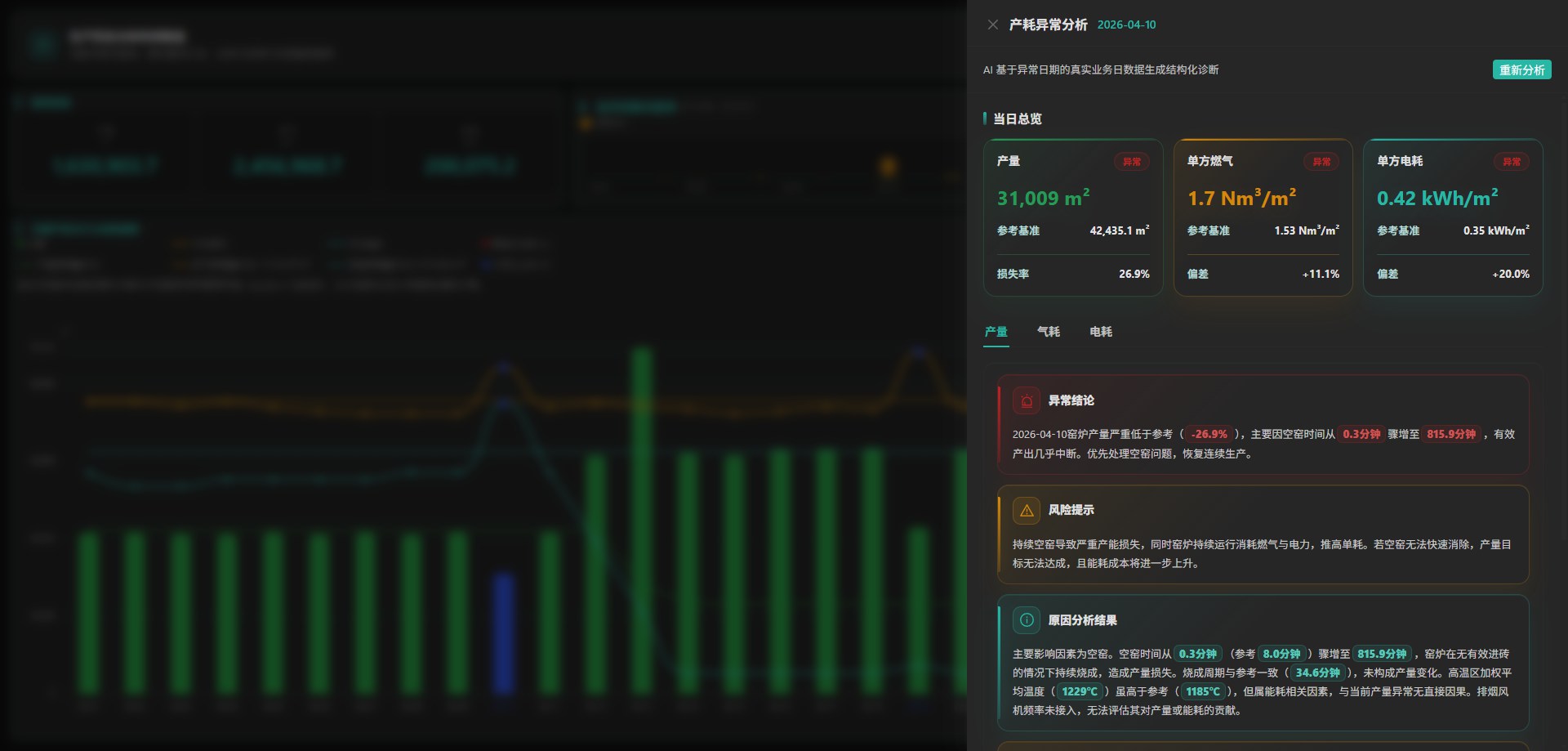Click the red alarm icon beside 异常结论
This screenshot has height=751, width=1568.
[x=1027, y=400]
